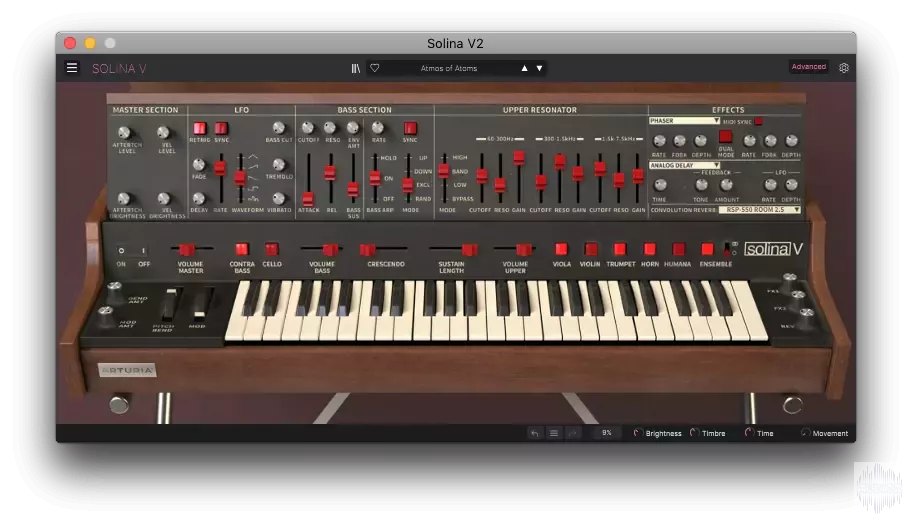The width and height of the screenshot is (912, 523).
Task: Toggle the Viola voice button
Action: (x=561, y=249)
